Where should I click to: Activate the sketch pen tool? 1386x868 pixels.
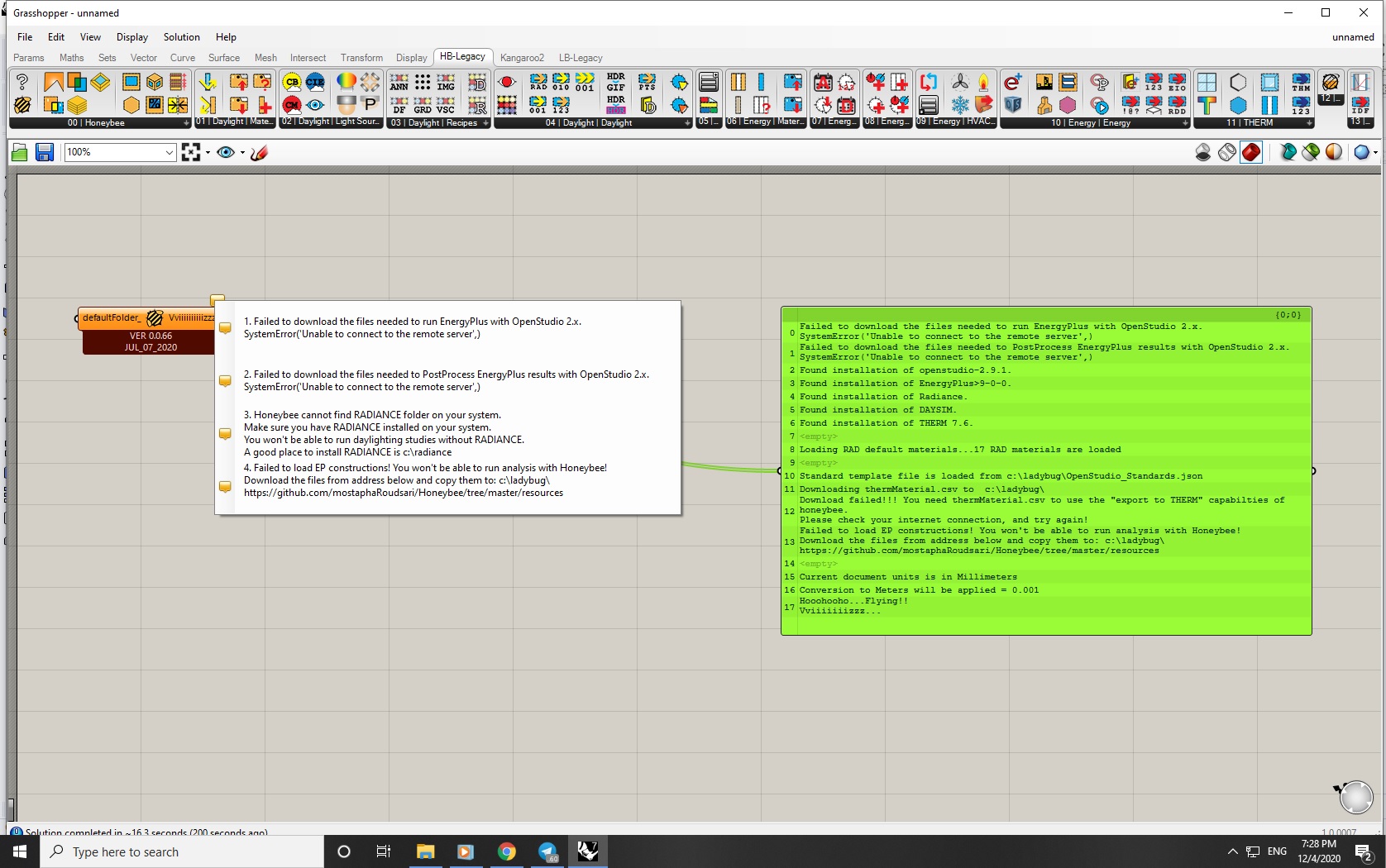pyautogui.click(x=259, y=152)
